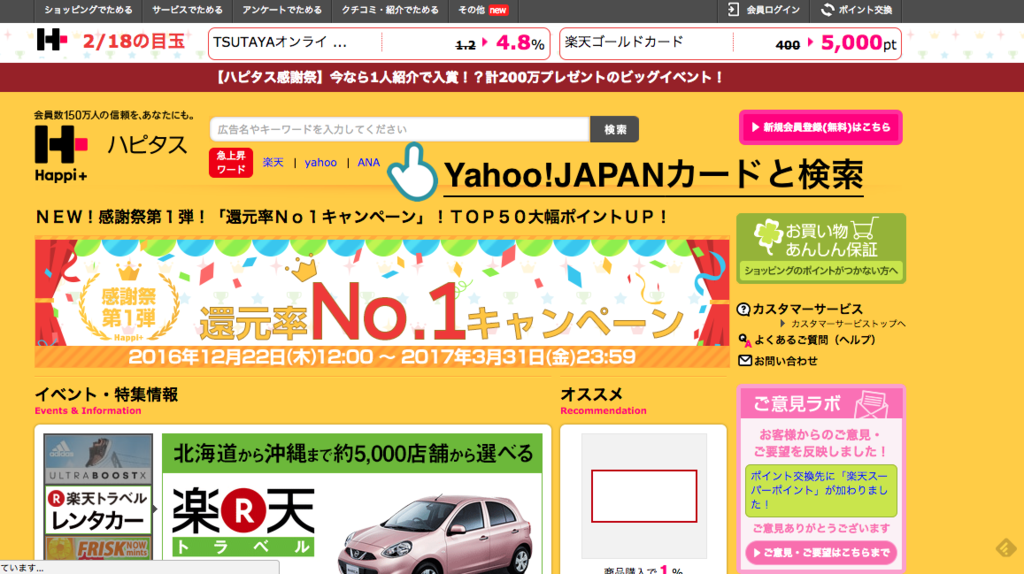Go to ポイント交換 page
The height and width of the screenshot is (574, 1024).
tap(865, 10)
